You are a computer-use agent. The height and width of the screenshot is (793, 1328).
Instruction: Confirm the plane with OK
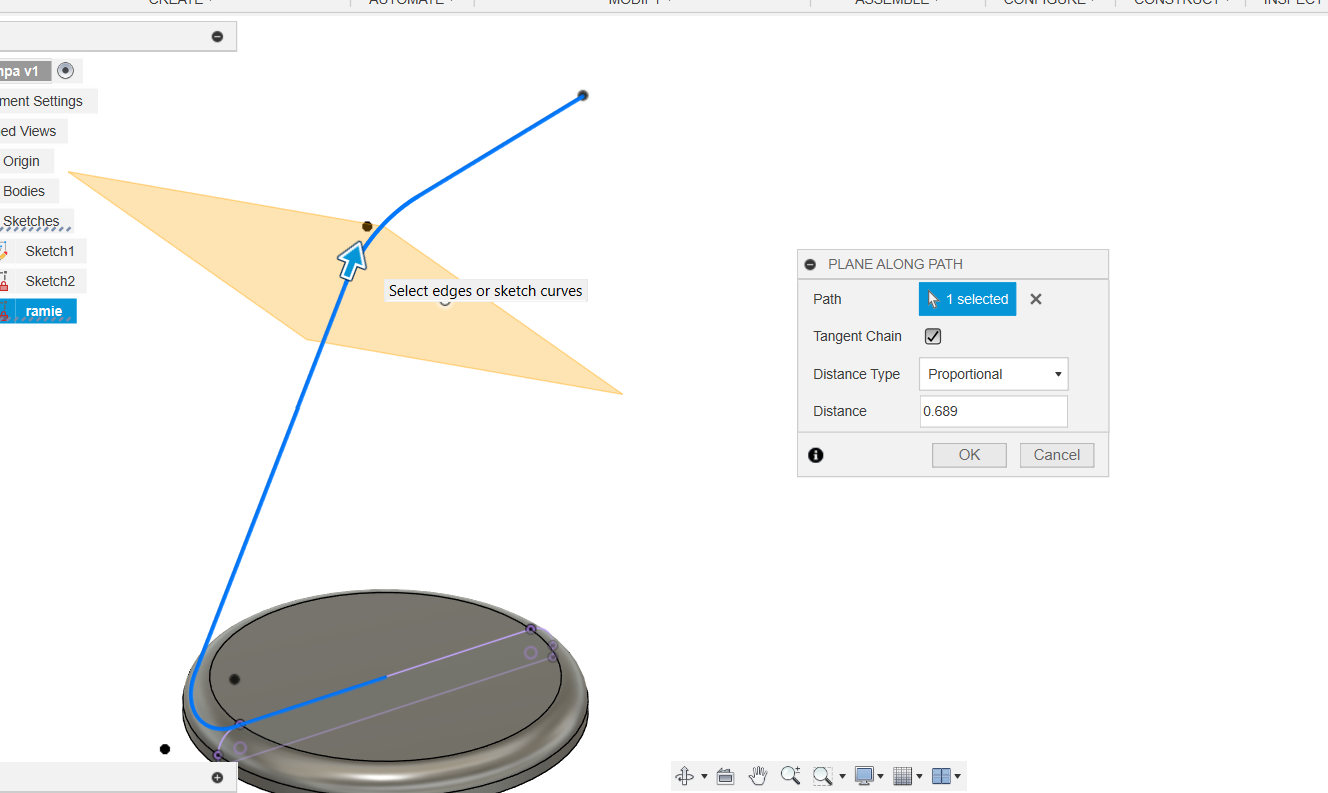pyautogui.click(x=969, y=455)
